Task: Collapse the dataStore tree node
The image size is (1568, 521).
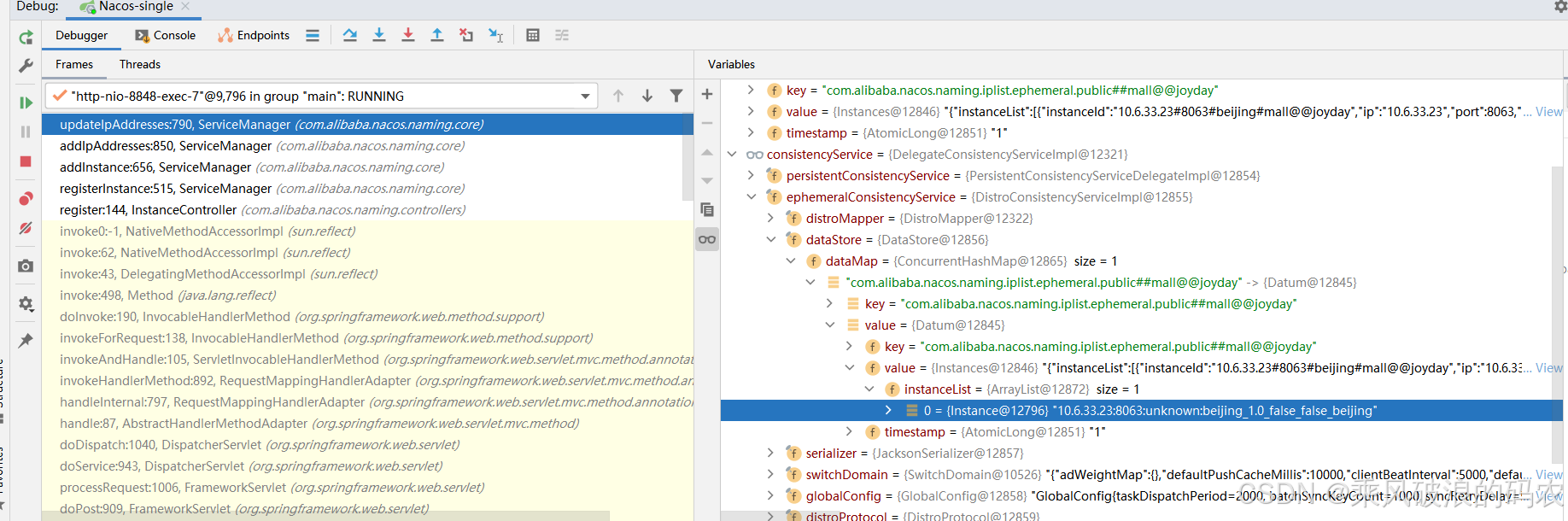Action: 770,240
